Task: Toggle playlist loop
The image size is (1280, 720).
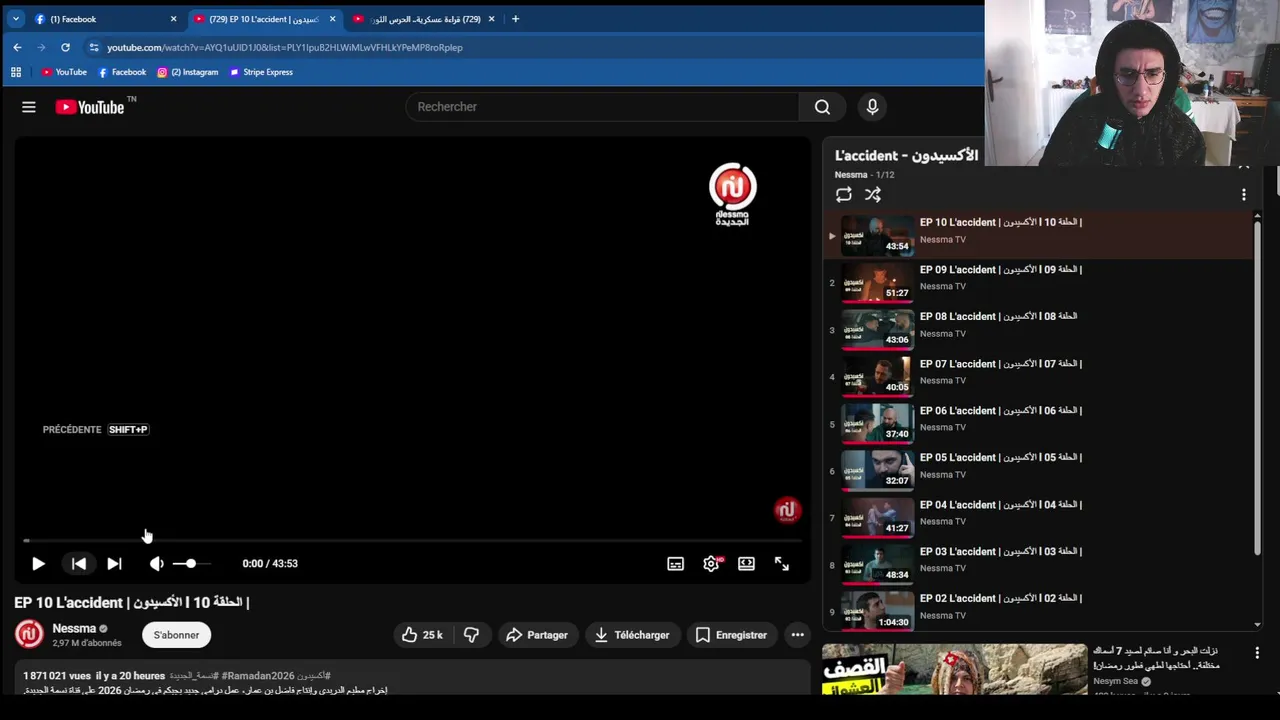Action: point(844,195)
